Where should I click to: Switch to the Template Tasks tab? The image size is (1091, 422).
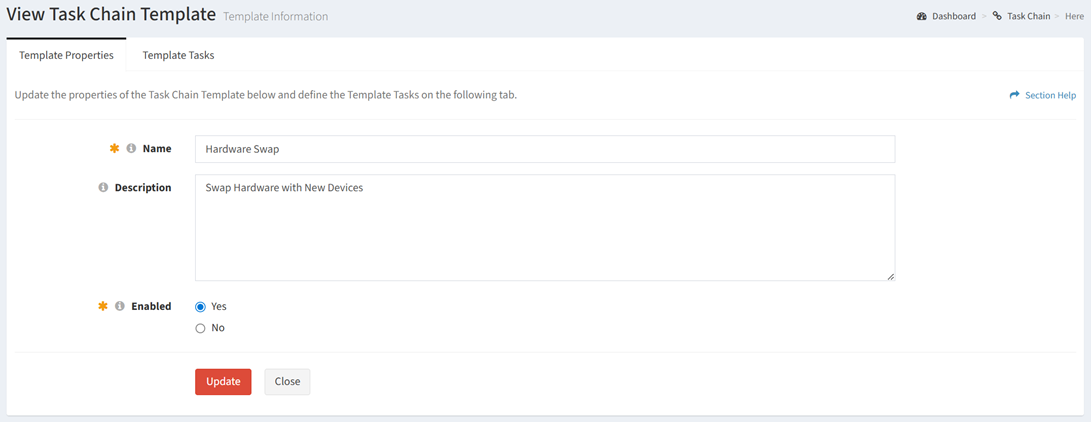point(178,56)
